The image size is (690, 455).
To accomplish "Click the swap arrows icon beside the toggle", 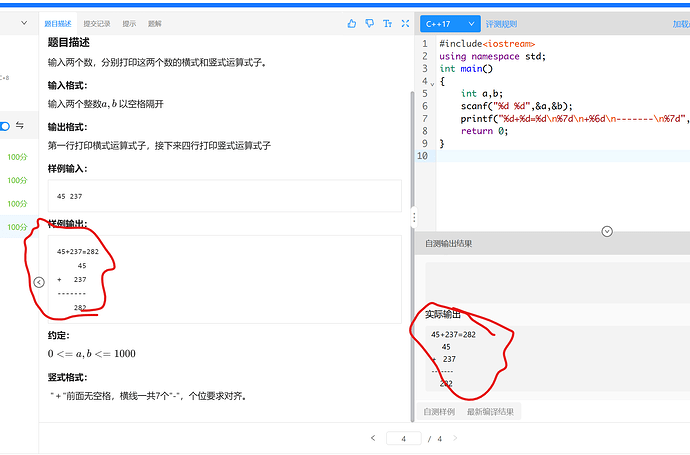I will [20, 125].
